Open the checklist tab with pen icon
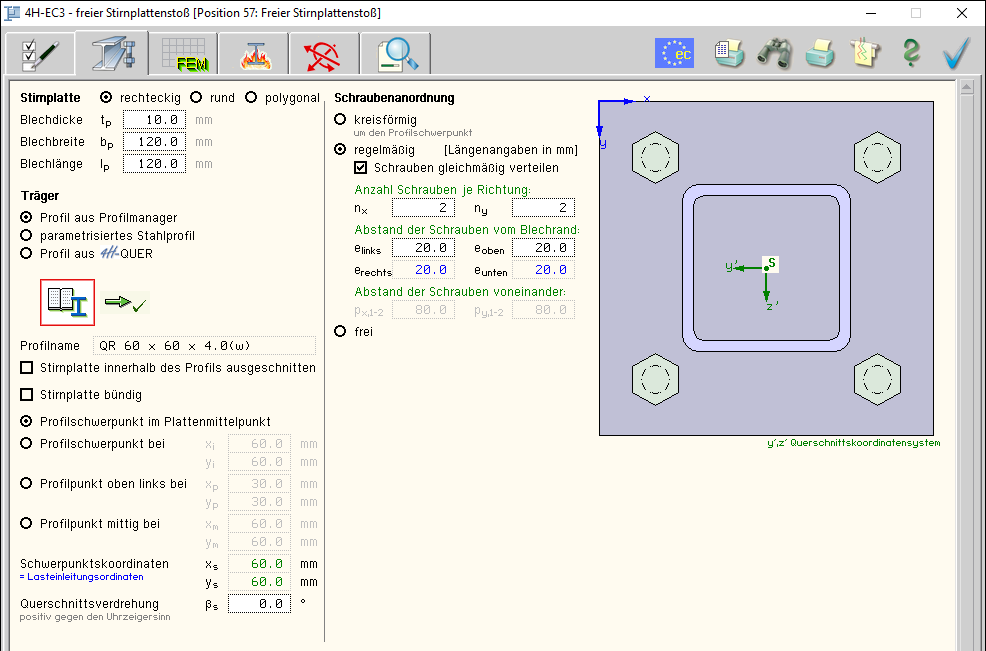 (x=40, y=53)
